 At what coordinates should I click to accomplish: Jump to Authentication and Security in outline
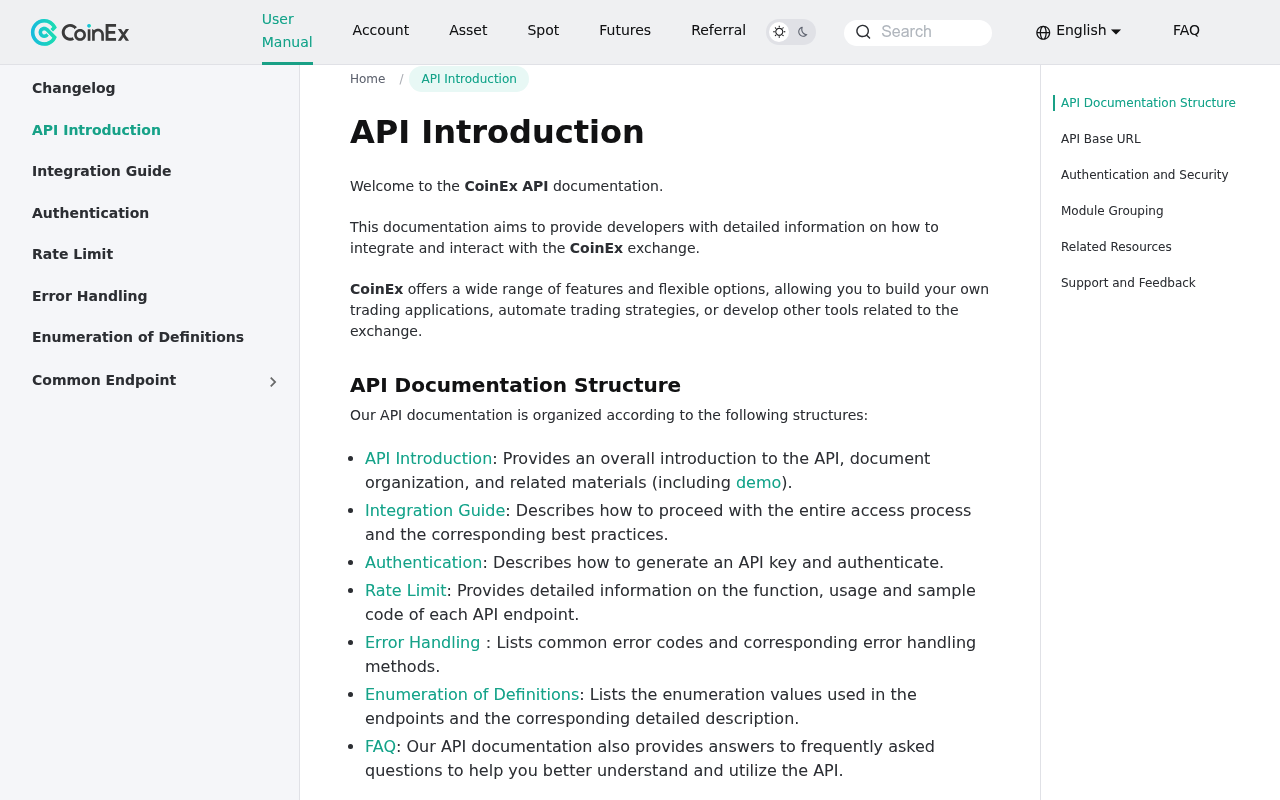(x=1145, y=175)
